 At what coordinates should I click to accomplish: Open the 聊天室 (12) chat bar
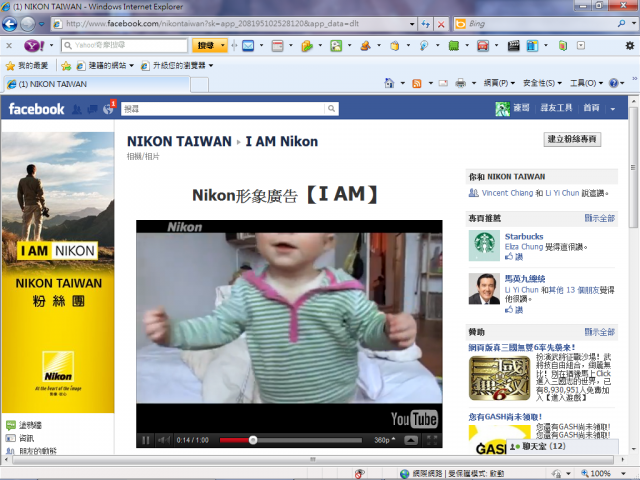click(x=562, y=447)
